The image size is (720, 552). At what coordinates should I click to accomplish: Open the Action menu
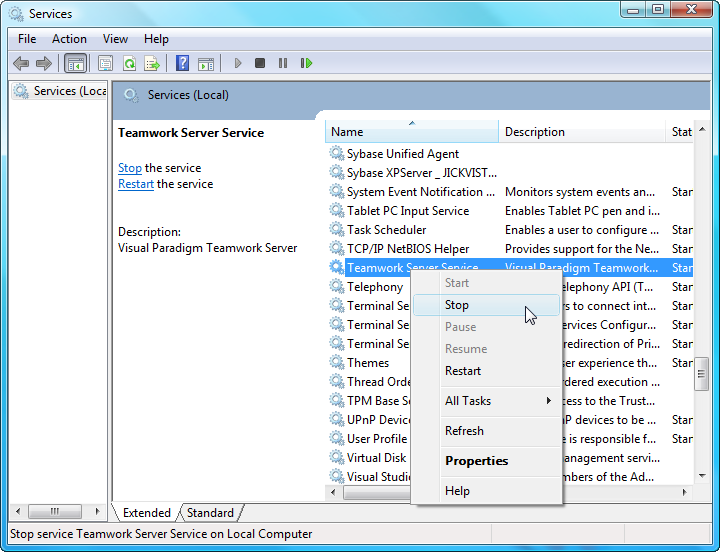pyautogui.click(x=69, y=39)
